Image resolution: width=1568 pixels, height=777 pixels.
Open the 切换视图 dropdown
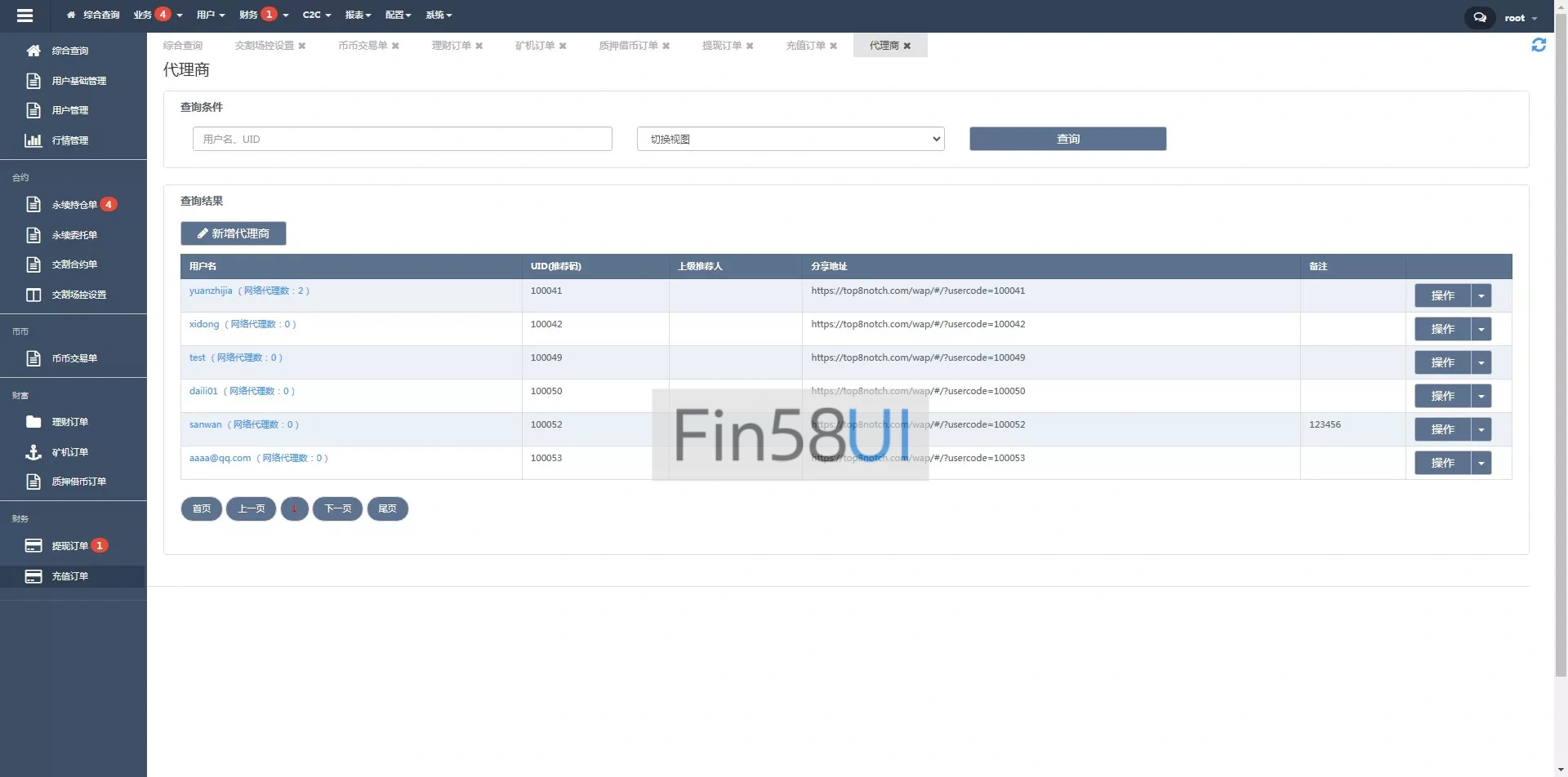point(790,139)
